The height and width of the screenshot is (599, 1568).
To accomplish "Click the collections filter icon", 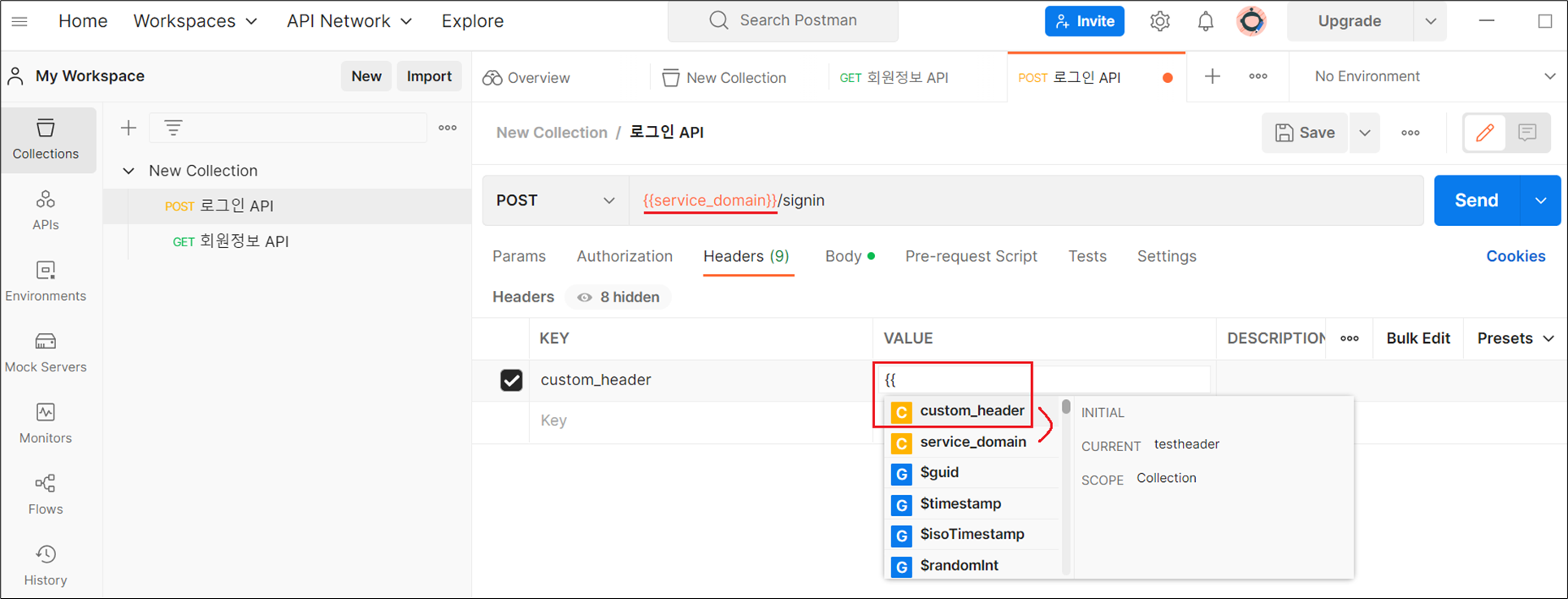I will pyautogui.click(x=173, y=128).
